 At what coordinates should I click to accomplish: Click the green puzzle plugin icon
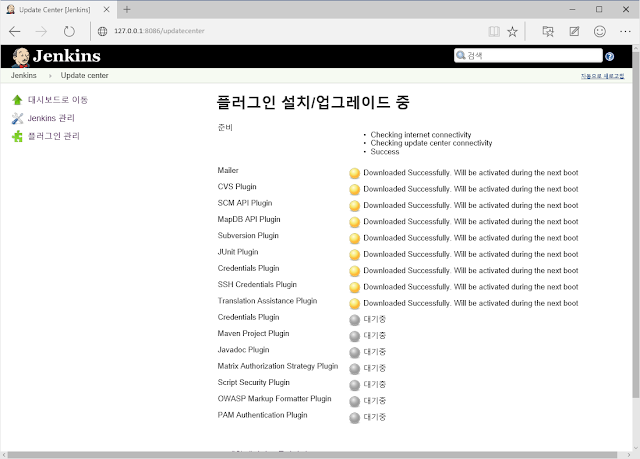pos(17,136)
